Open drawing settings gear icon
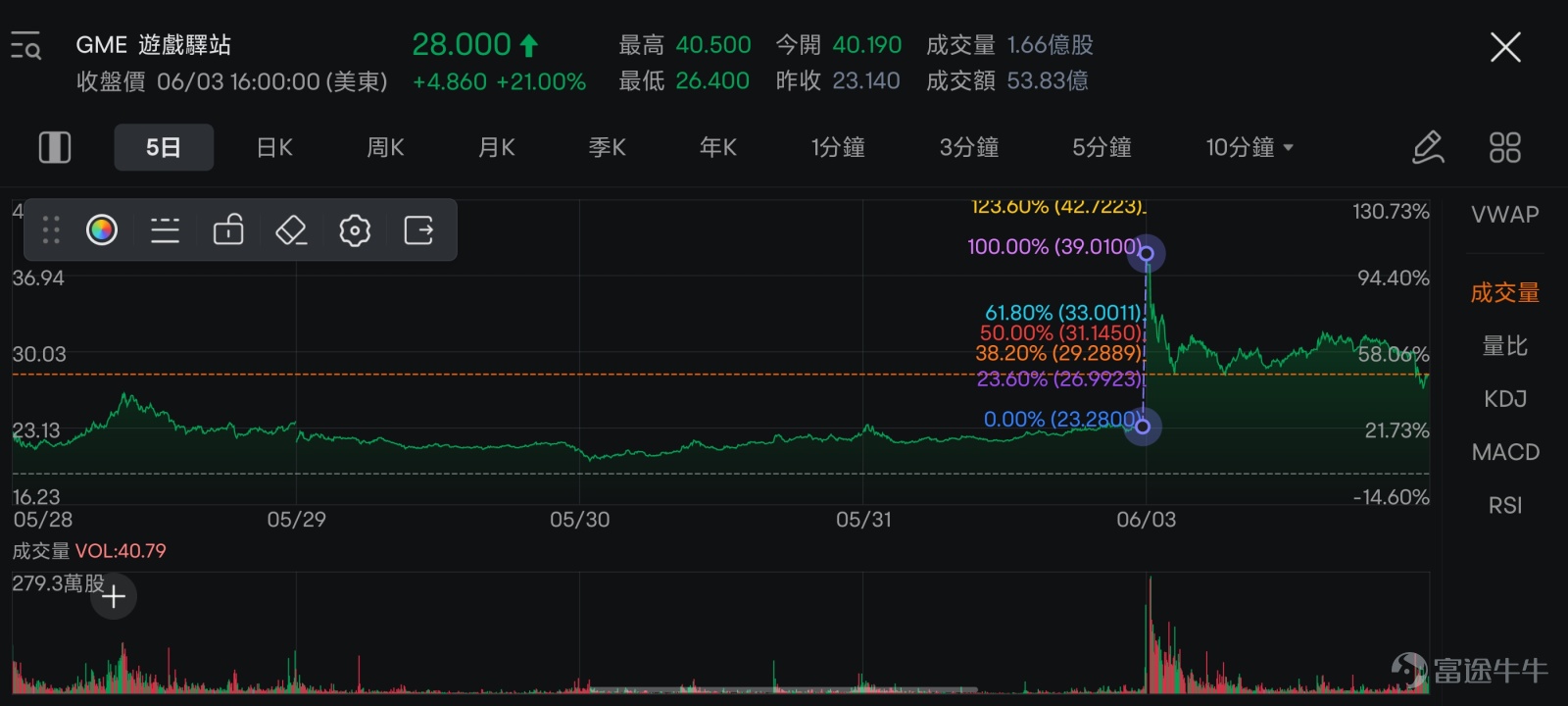This screenshot has width=1568, height=706. click(355, 230)
